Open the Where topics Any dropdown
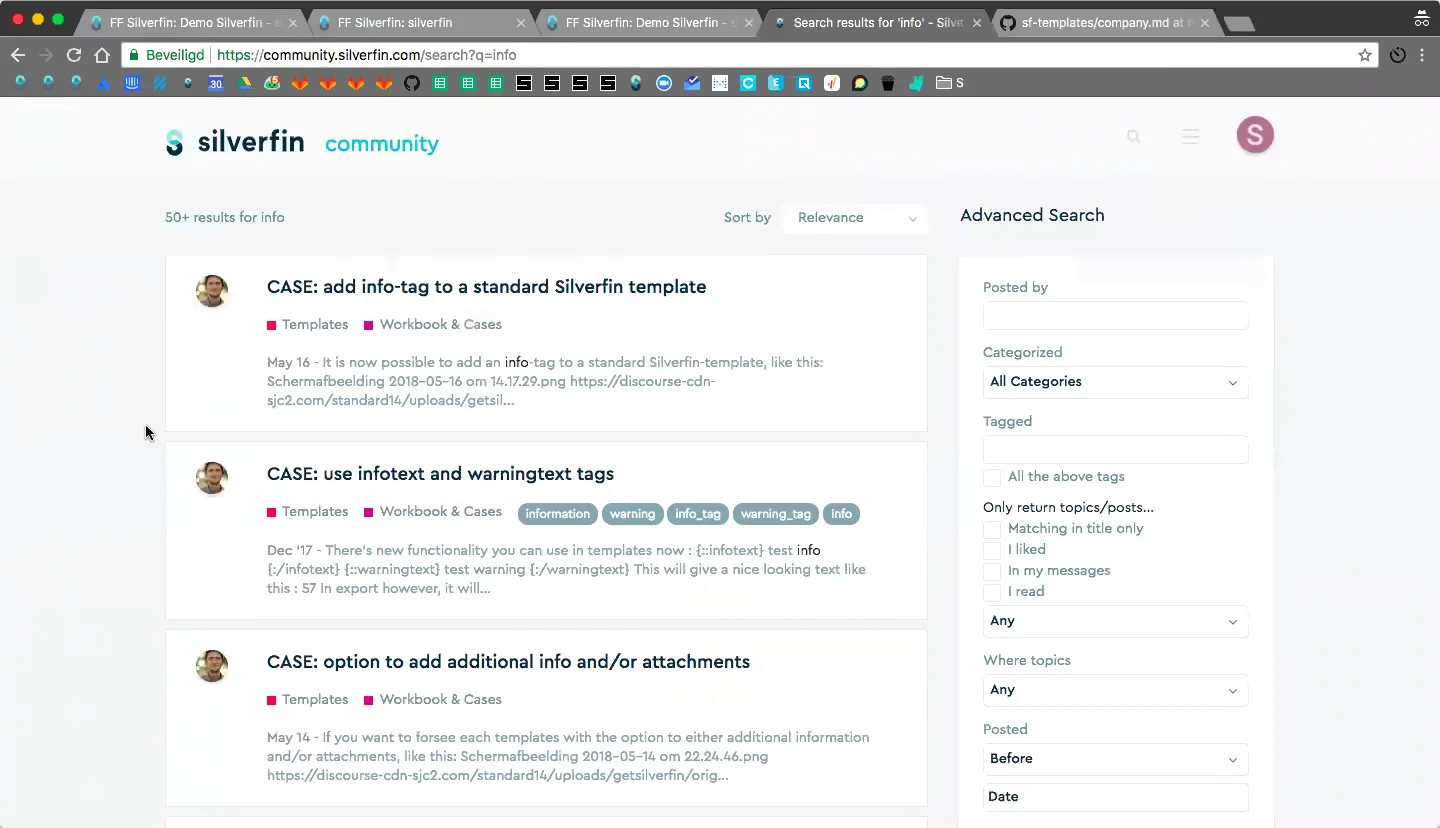 (1115, 690)
